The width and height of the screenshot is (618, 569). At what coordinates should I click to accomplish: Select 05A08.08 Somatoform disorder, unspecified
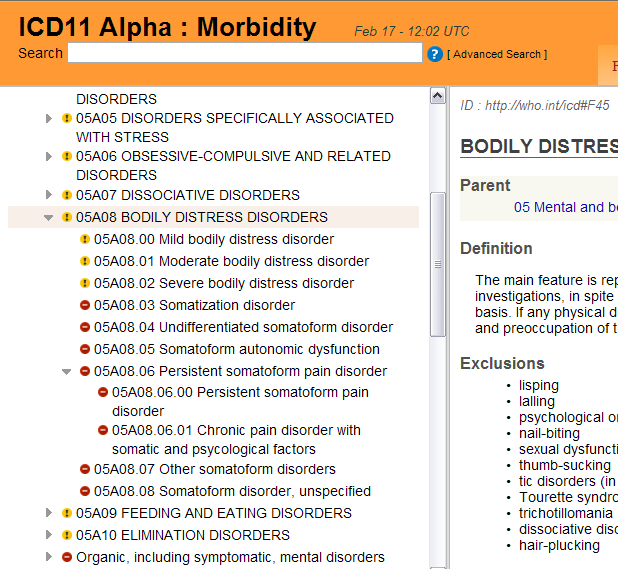[232, 491]
